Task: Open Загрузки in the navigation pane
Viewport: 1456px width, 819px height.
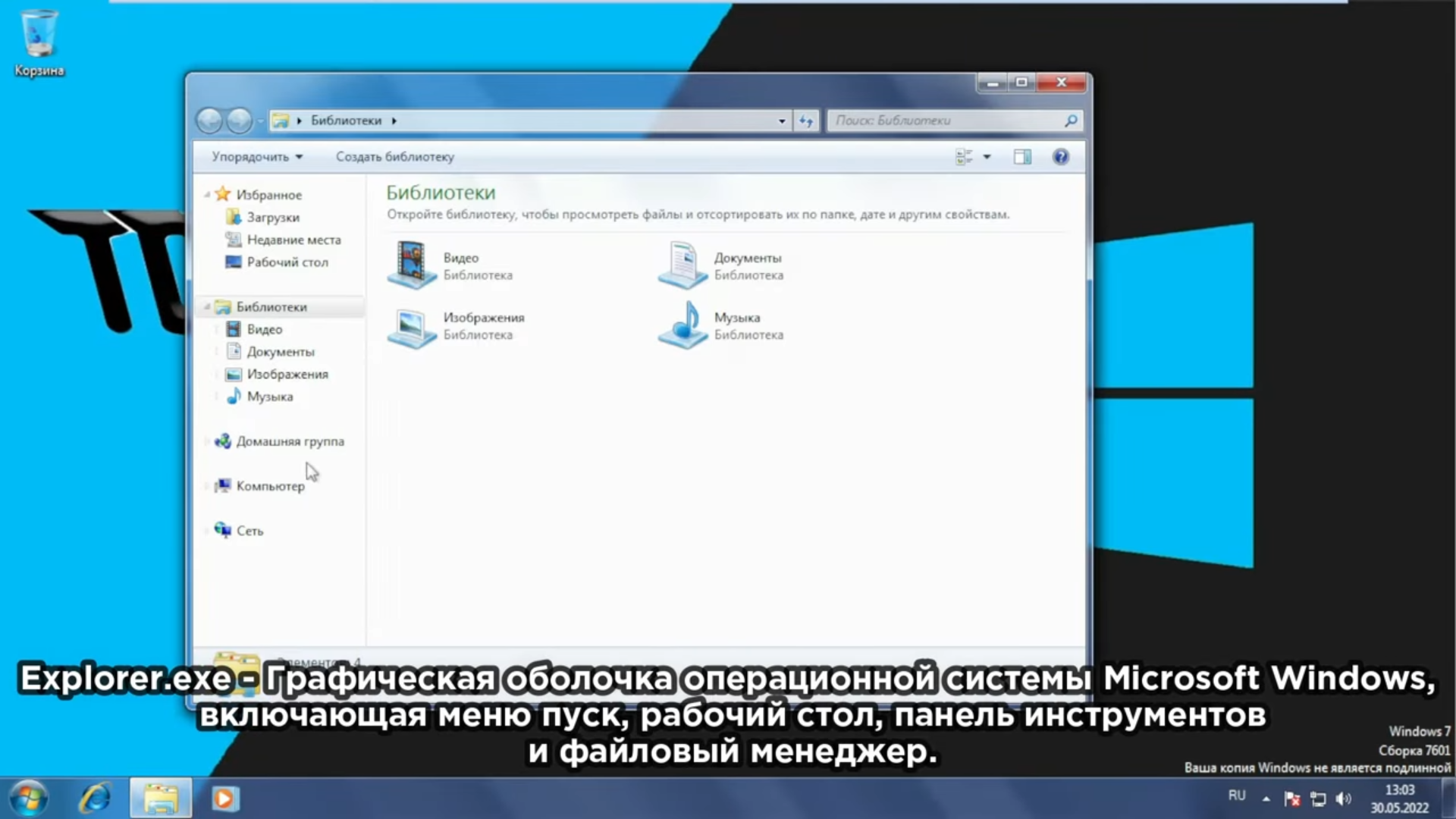Action: pos(273,218)
